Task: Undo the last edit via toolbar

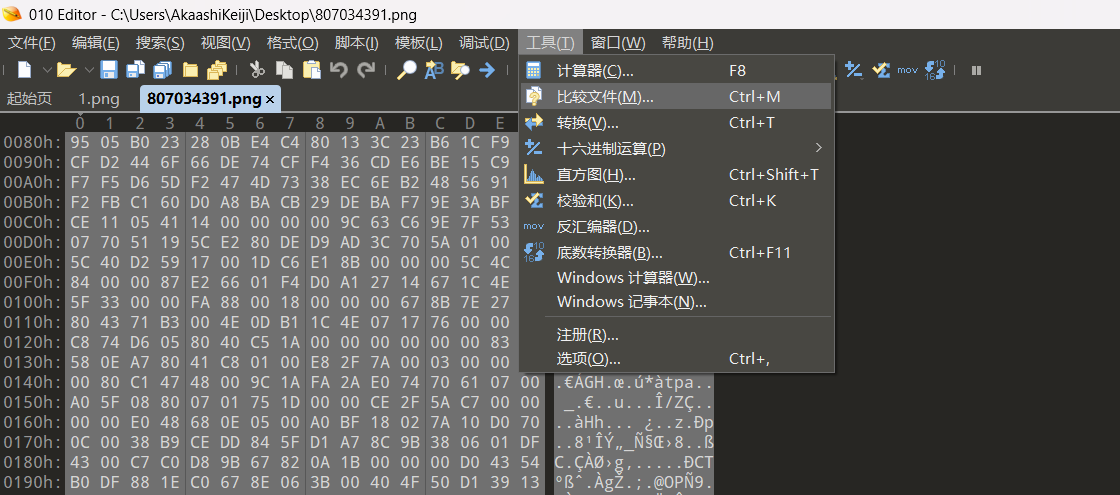Action: [x=339, y=70]
